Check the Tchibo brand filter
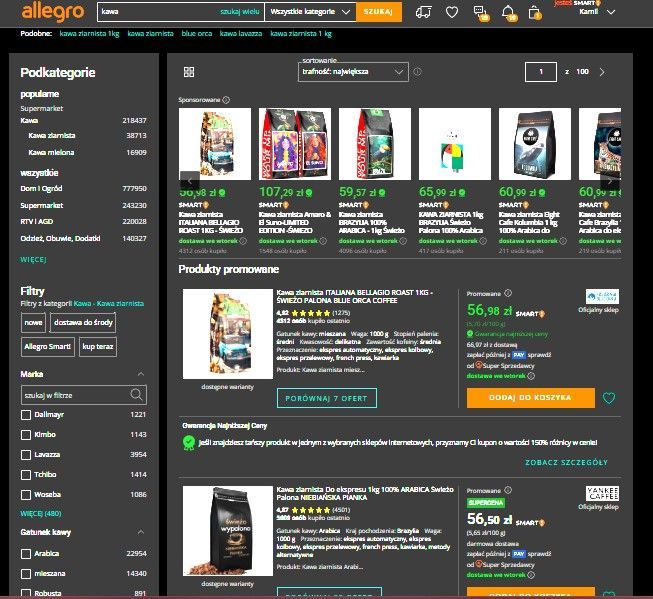 click(26, 475)
